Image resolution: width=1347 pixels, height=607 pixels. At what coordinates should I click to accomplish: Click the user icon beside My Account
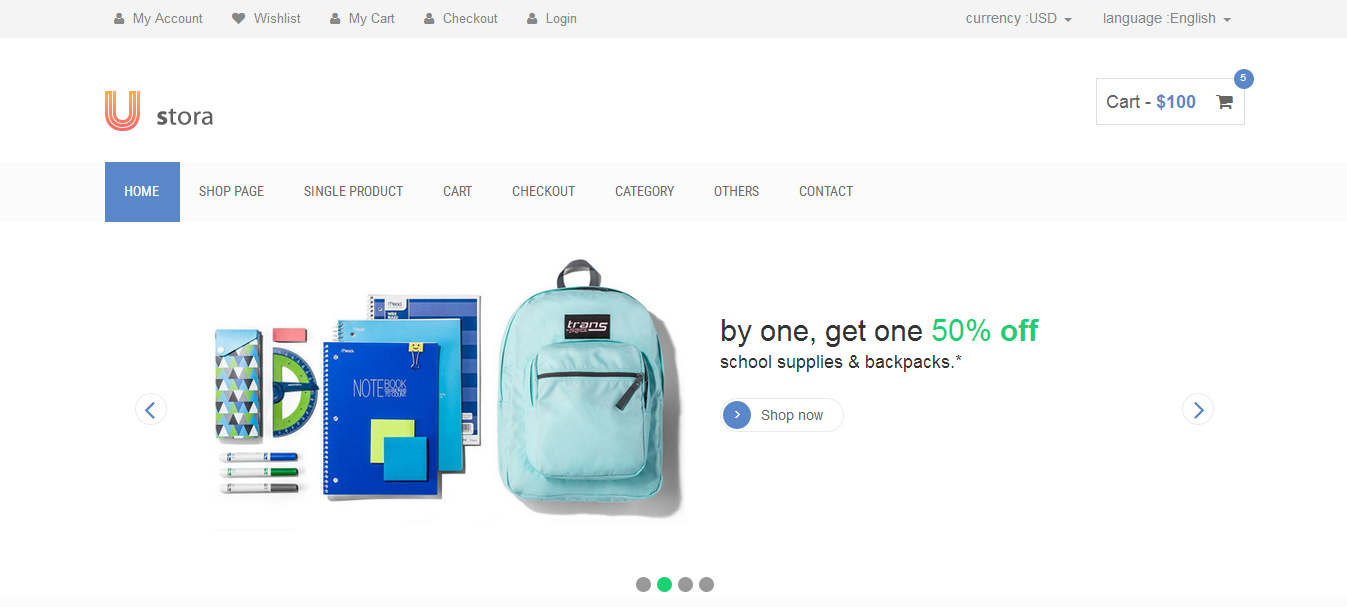click(x=119, y=19)
